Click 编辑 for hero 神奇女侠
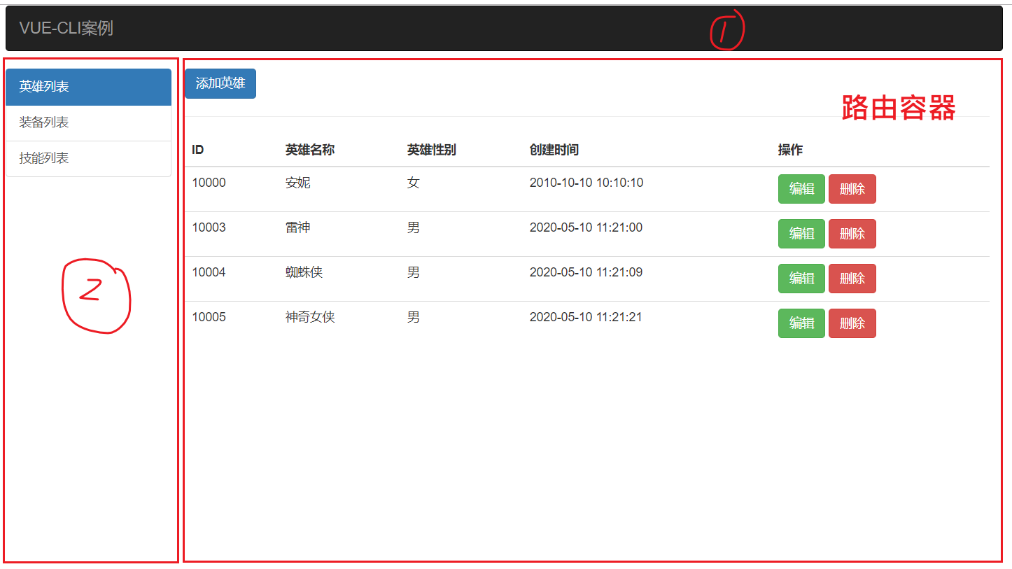Viewport: 1012px width, 569px height. [x=801, y=323]
